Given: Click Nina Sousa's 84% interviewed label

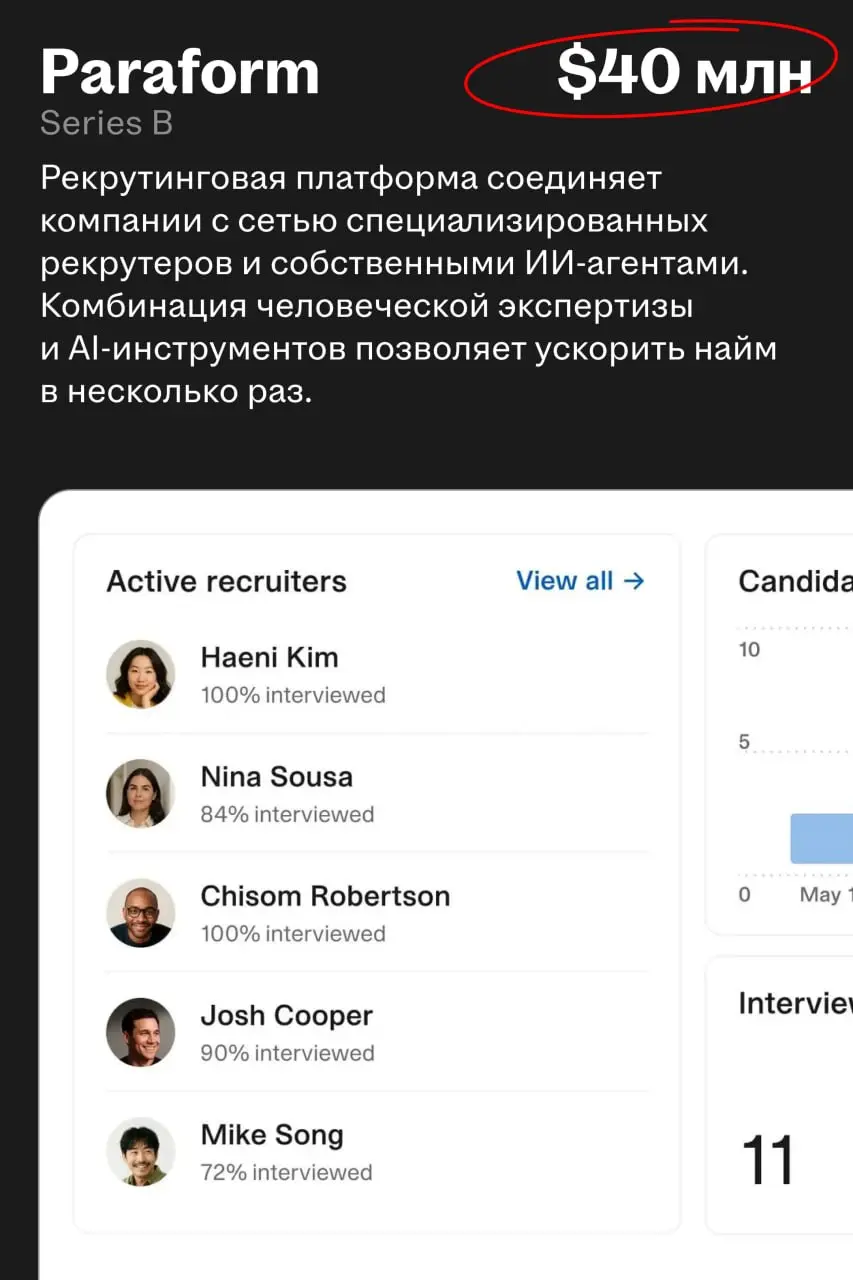Looking at the screenshot, I should [x=287, y=813].
